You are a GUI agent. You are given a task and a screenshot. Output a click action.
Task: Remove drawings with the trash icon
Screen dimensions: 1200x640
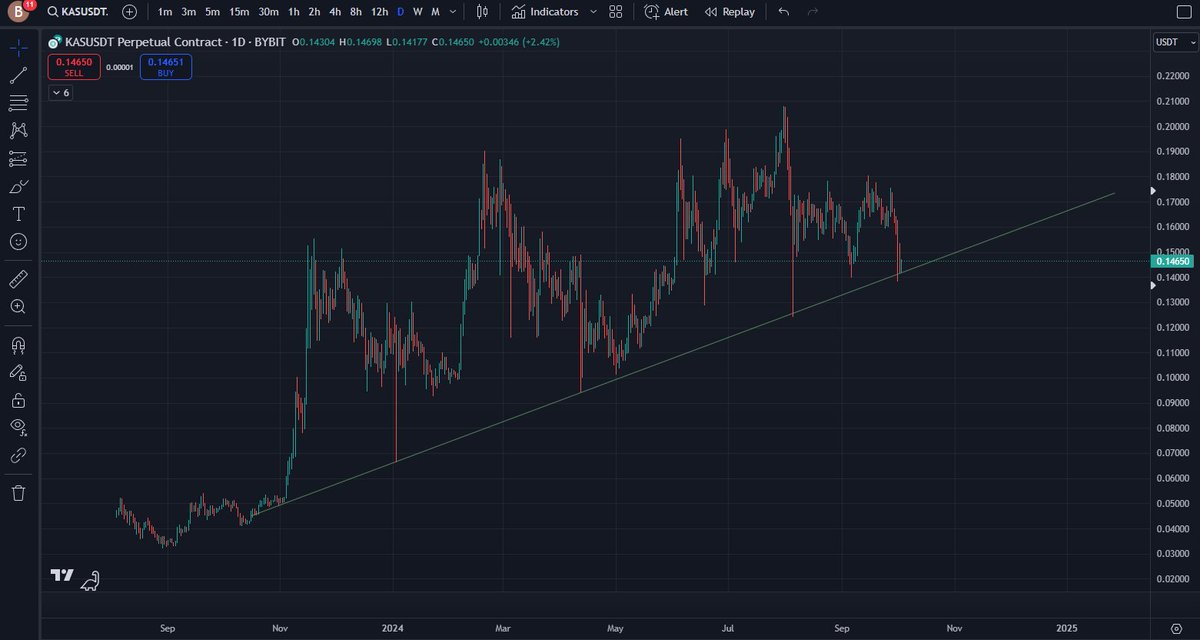[18, 492]
